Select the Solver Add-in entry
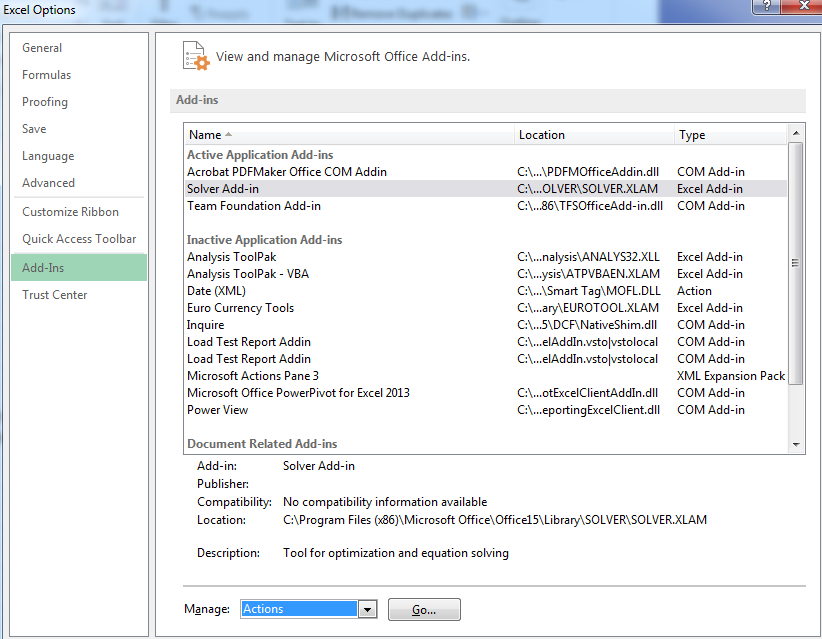The image size is (822, 639). 221,189
